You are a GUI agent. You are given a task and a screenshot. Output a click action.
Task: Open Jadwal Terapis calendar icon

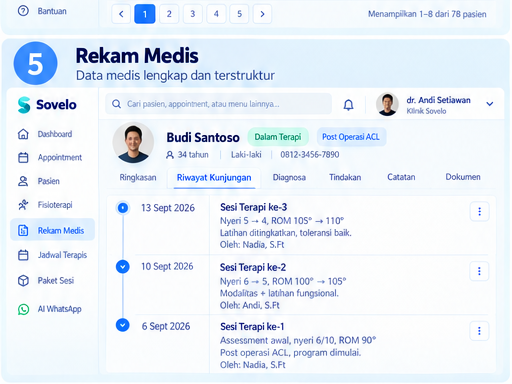tap(23, 255)
